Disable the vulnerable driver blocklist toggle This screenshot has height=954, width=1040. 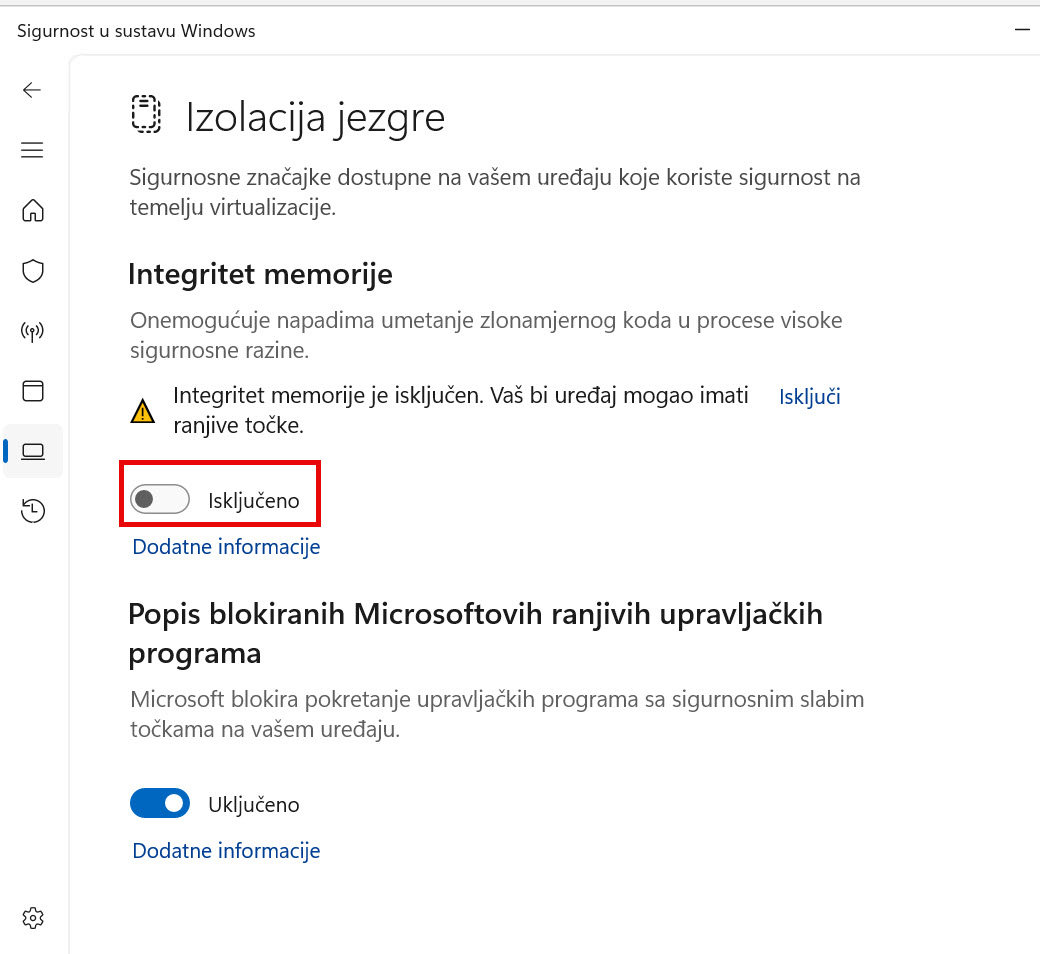160,803
